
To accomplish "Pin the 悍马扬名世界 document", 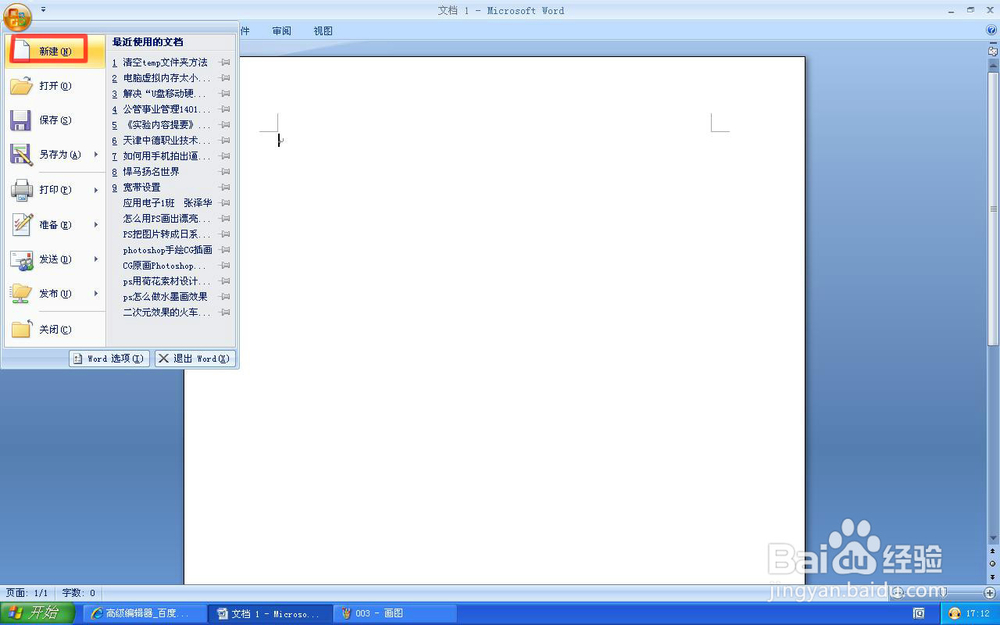I will click(224, 172).
